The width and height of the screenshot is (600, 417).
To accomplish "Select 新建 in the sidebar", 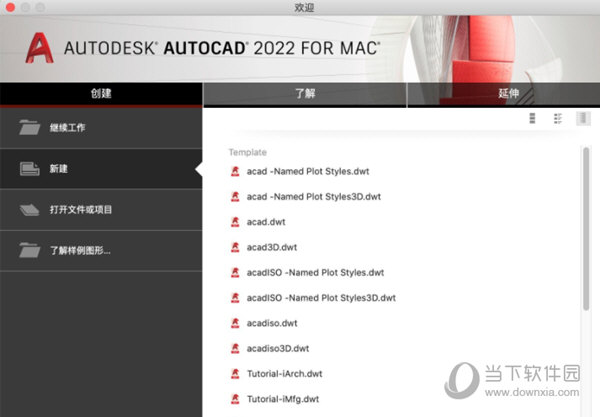I will coord(101,169).
